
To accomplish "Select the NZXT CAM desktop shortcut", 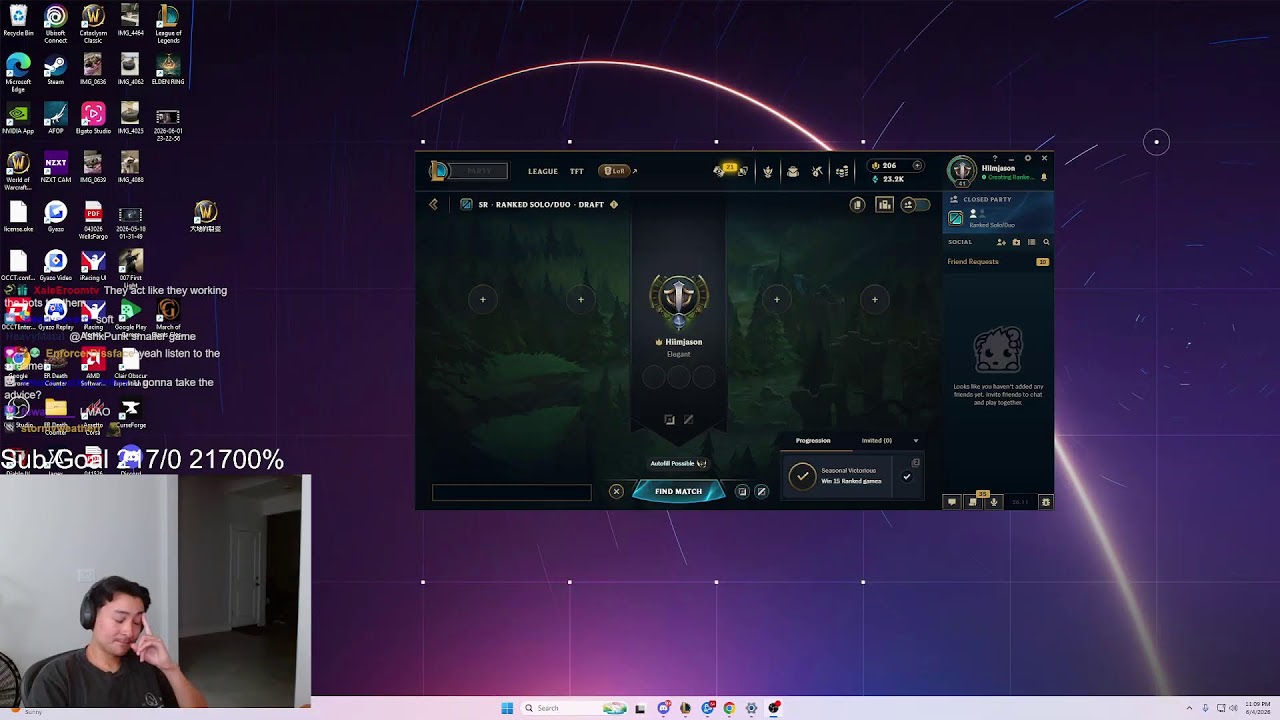I will 56,167.
